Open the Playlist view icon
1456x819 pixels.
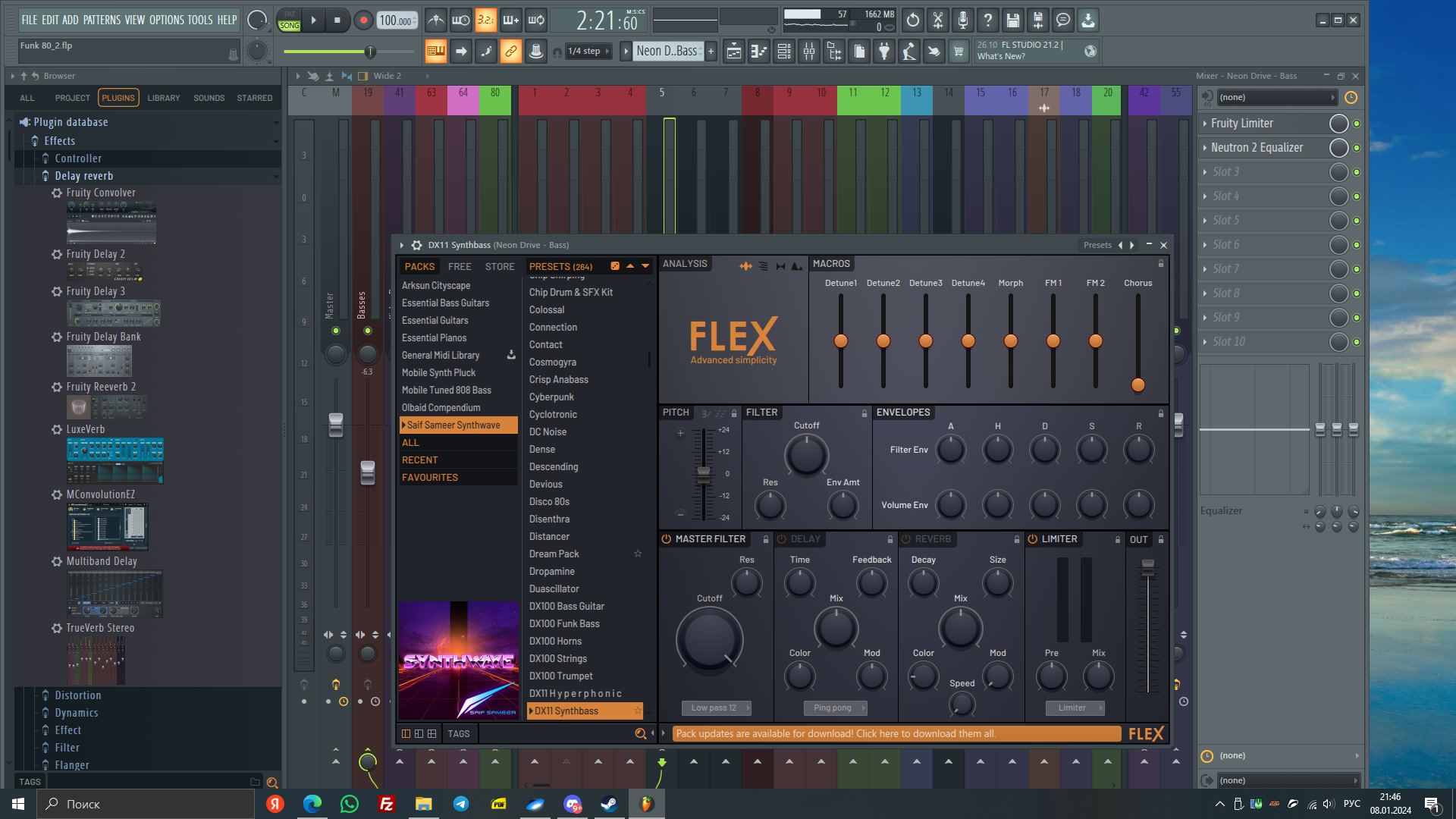pos(734,52)
